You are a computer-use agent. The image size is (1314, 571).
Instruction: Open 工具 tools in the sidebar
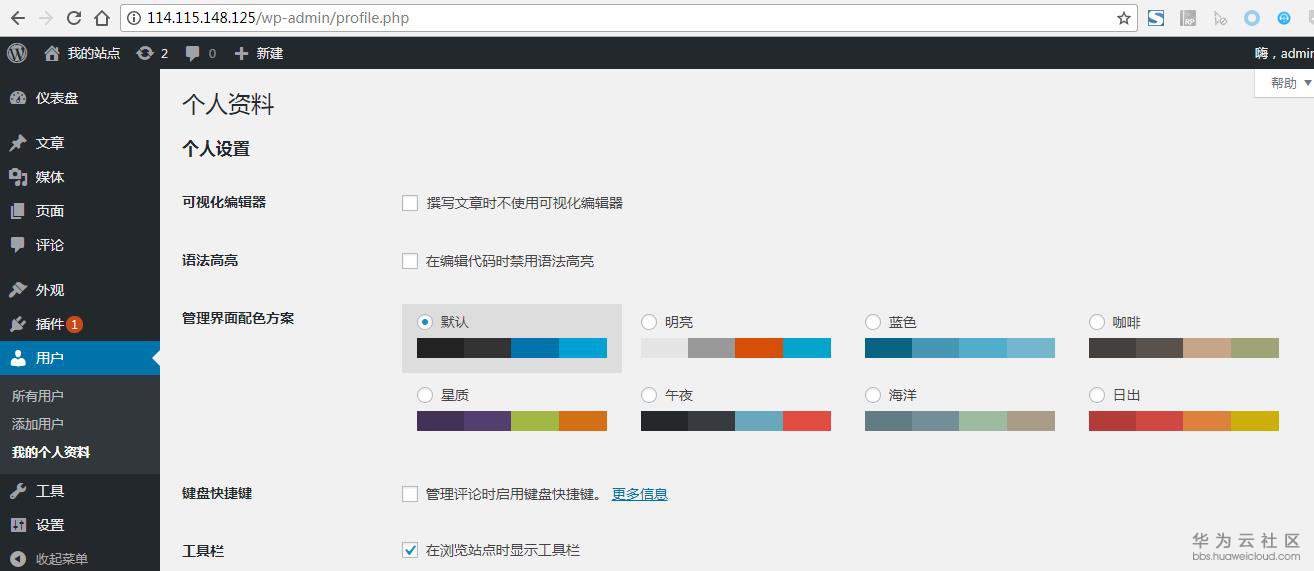[80, 491]
